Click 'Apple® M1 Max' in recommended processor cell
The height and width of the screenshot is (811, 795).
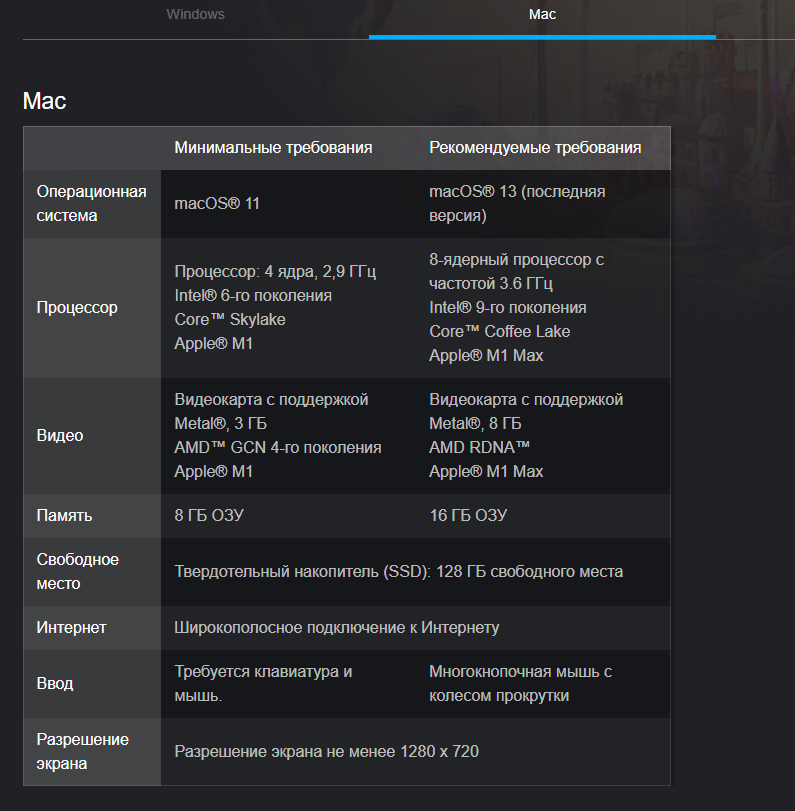click(x=486, y=356)
